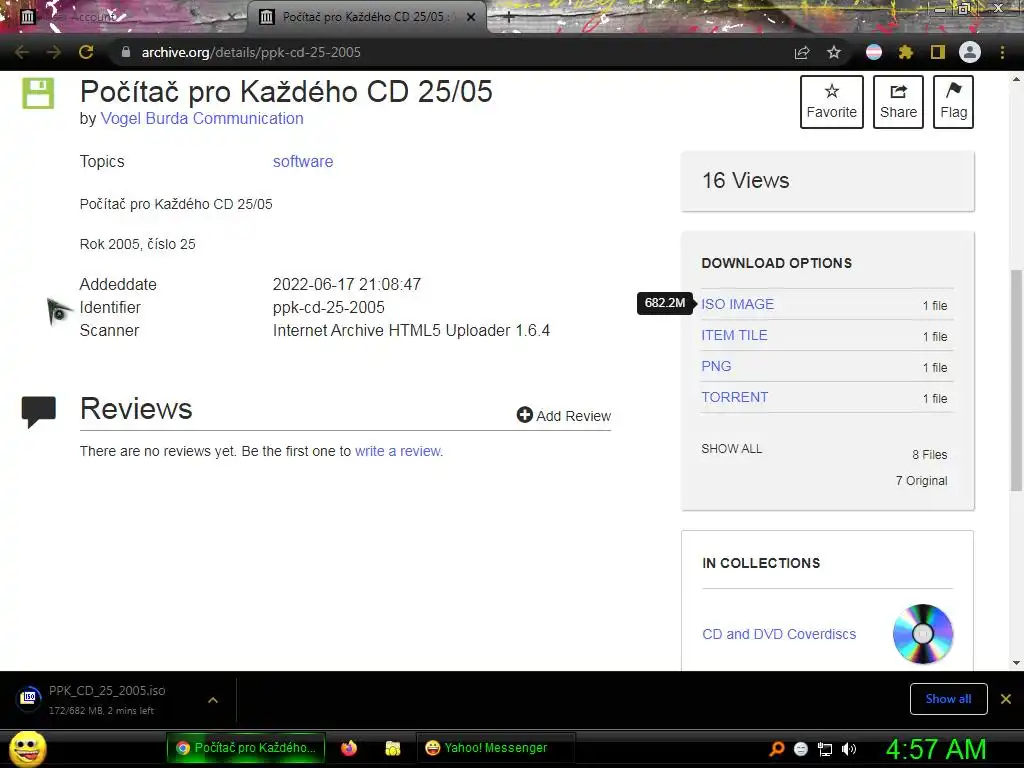Open the Extensions puzzle piece menu
1024x768 pixels.
[905, 52]
